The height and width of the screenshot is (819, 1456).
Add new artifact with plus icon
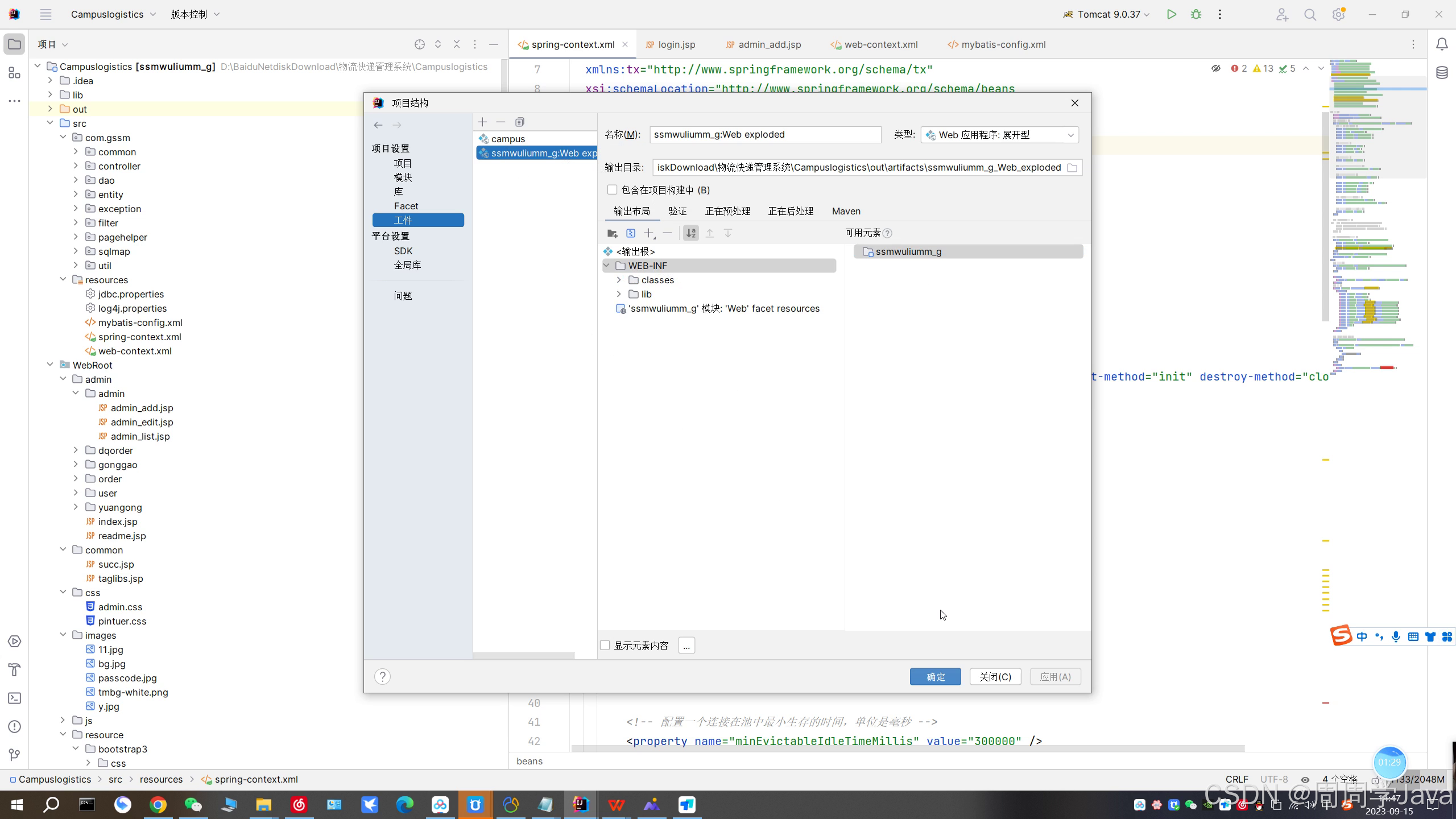click(x=482, y=122)
